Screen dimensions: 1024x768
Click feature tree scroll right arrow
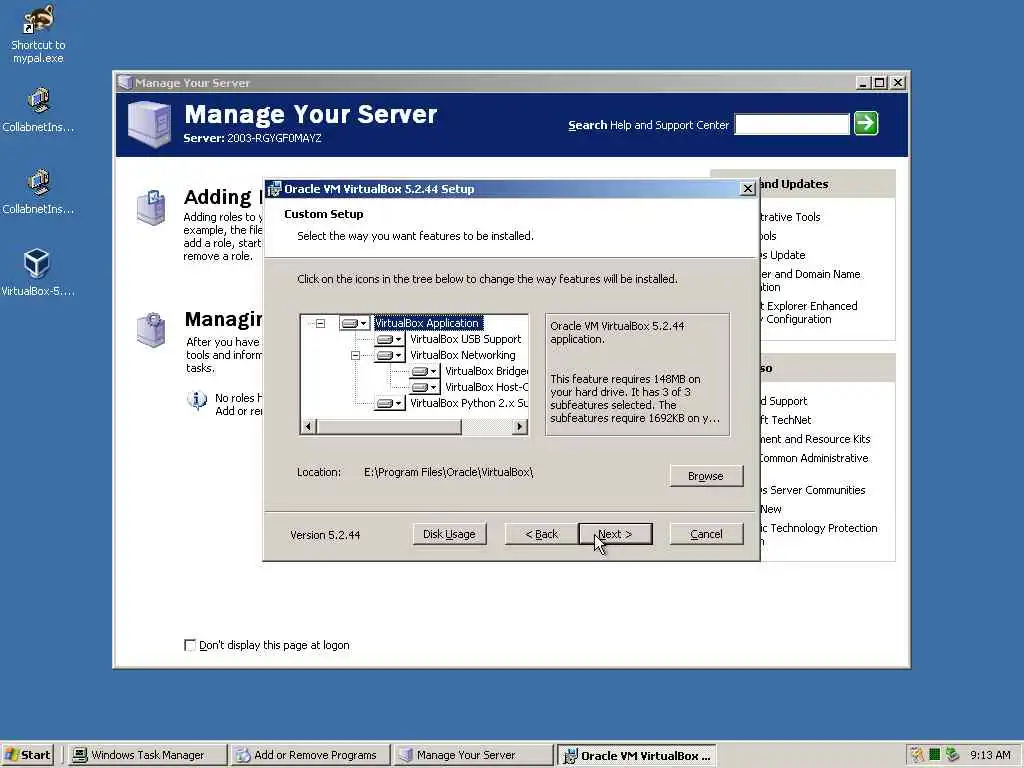(x=520, y=426)
